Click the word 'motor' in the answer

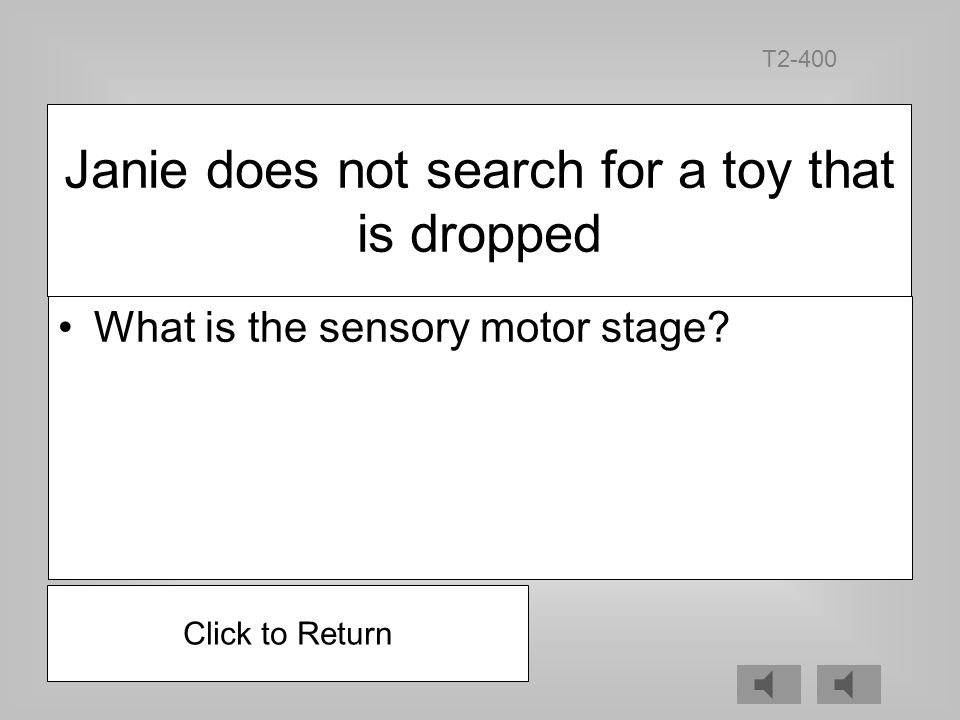[x=535, y=328]
